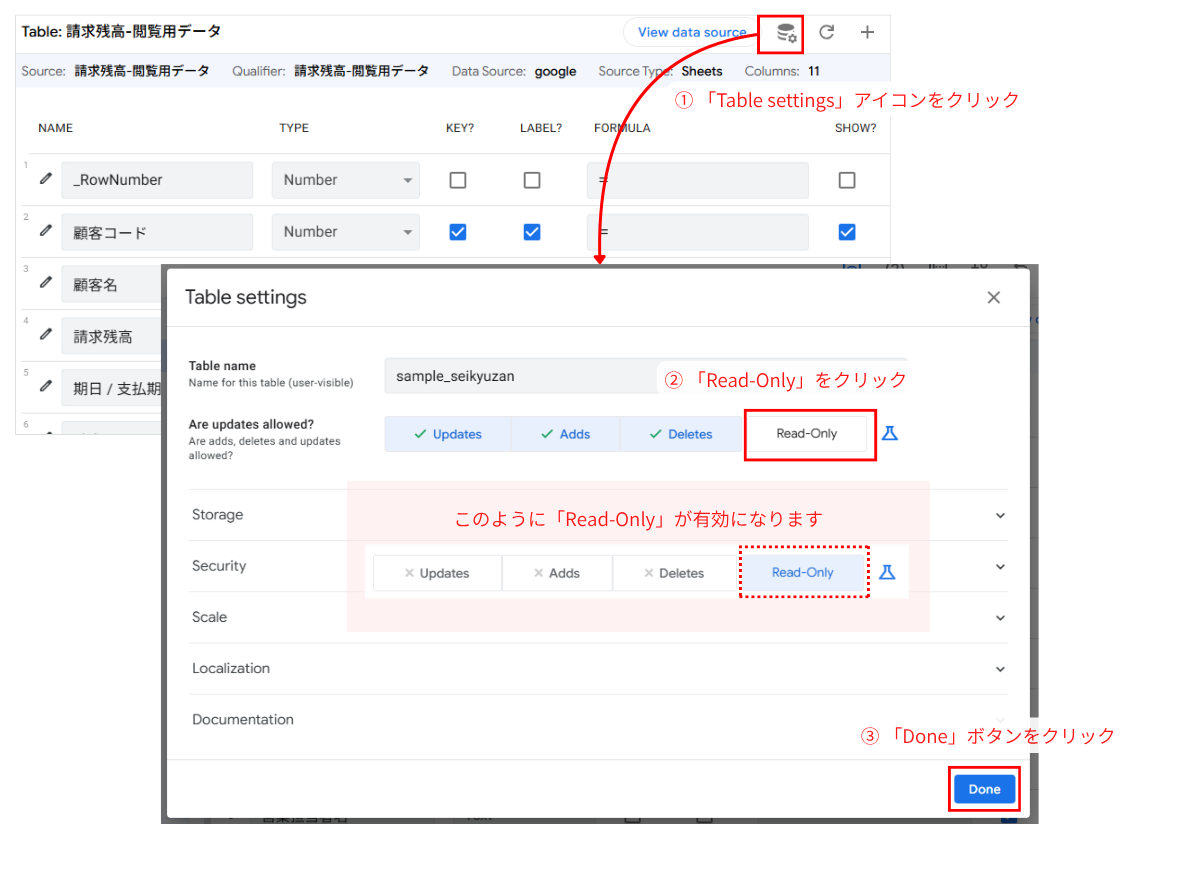Click the View data source button
Viewport: 1200px width, 880px height.
(x=693, y=32)
